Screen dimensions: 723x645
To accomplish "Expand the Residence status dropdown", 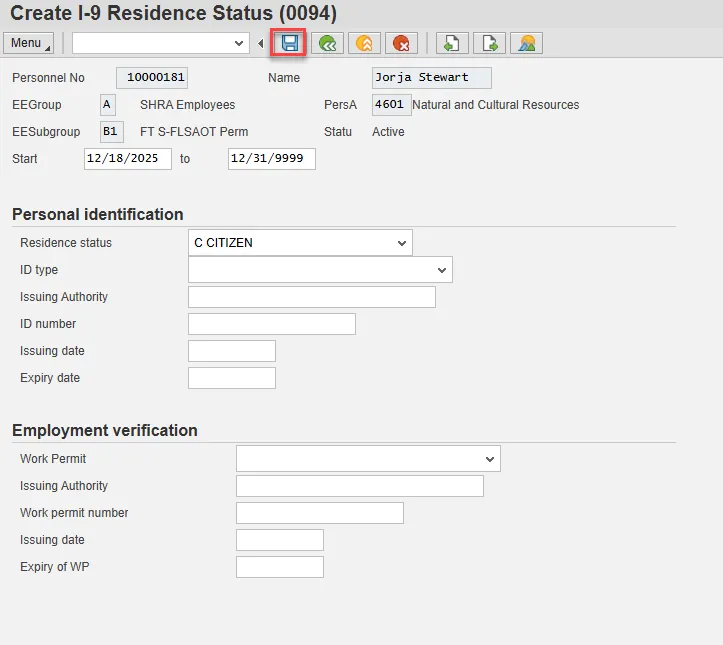I will [x=401, y=243].
